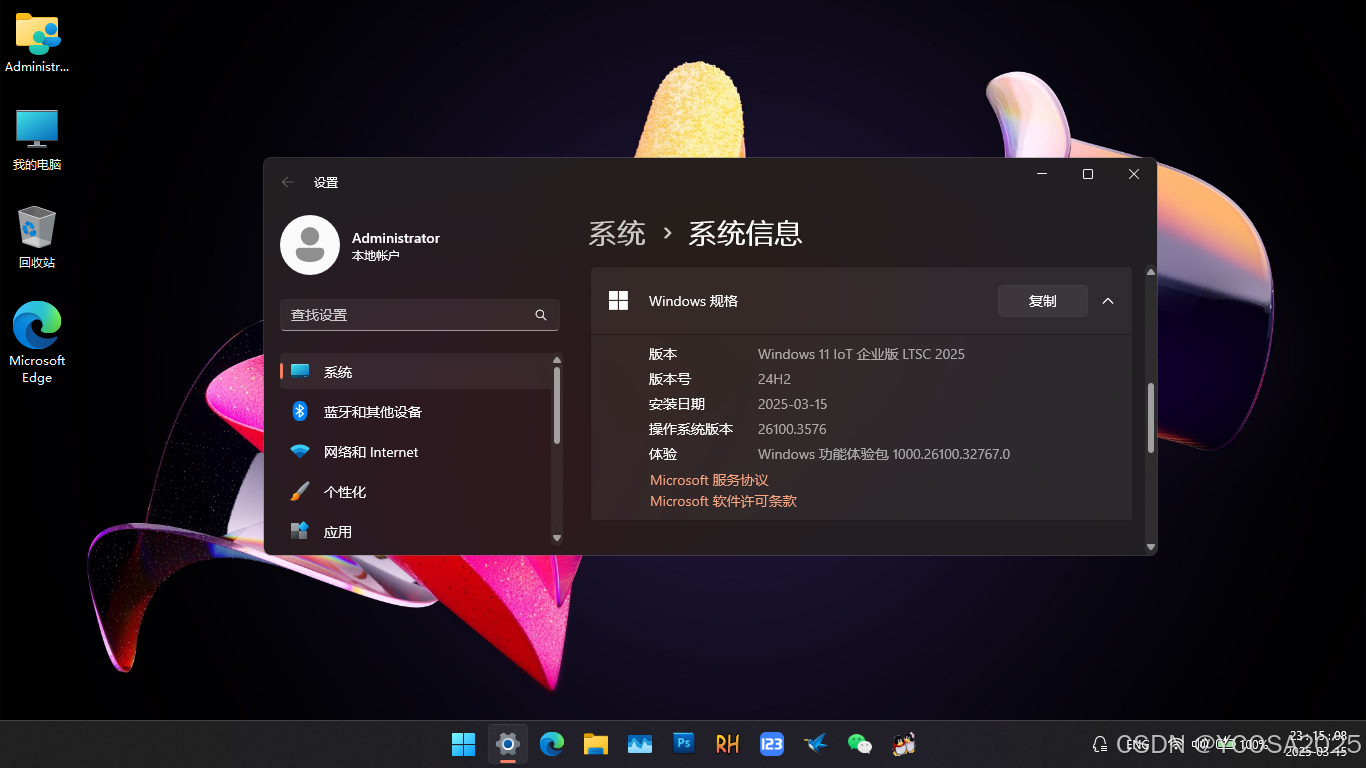Open the blue wave app in taskbar

pos(640,744)
